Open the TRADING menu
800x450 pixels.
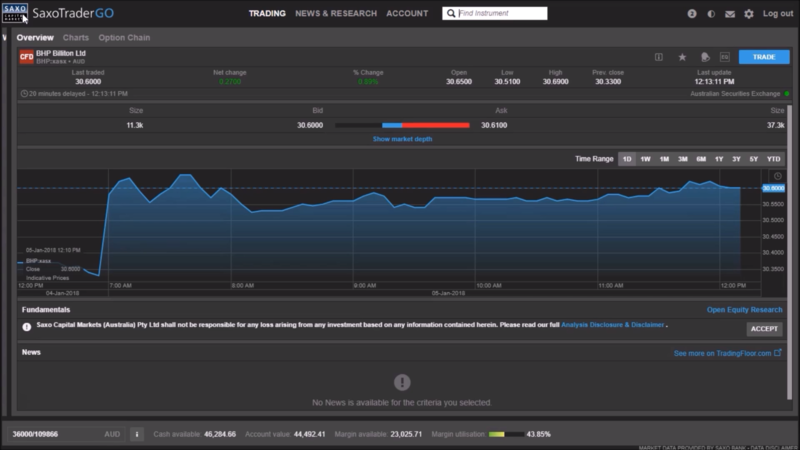[267, 13]
